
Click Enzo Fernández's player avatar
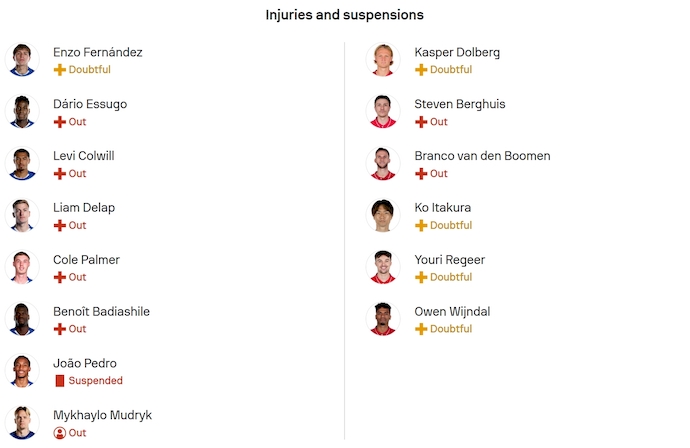click(22, 60)
